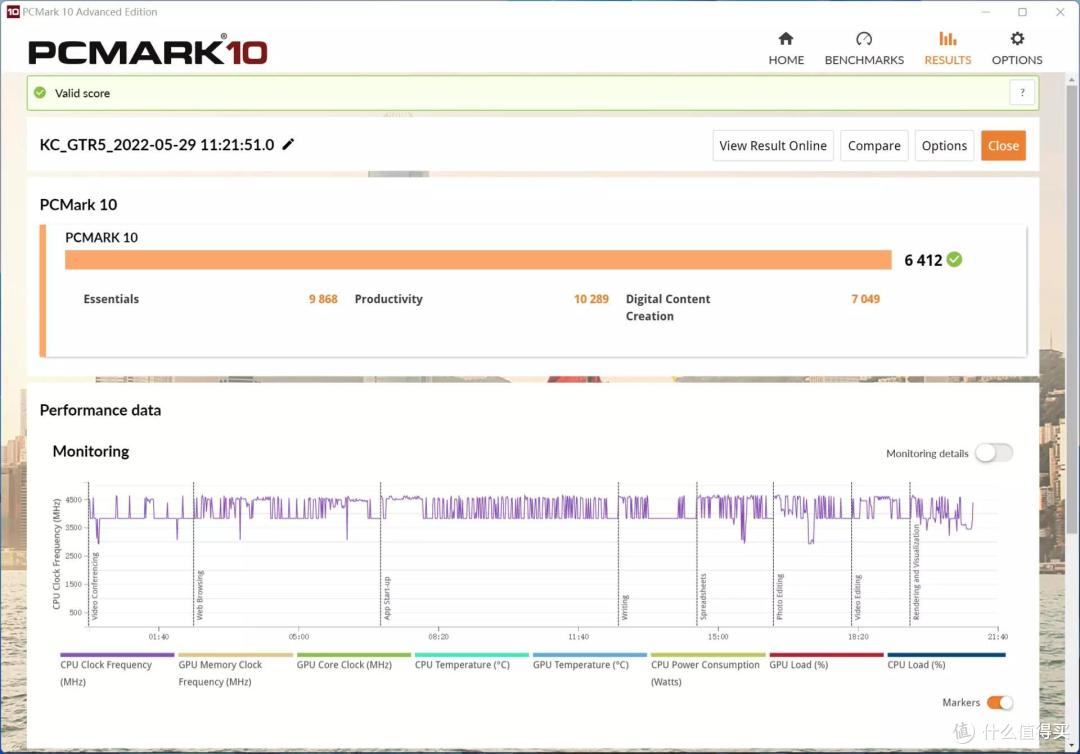The width and height of the screenshot is (1080, 754).
Task: Click the scroll-up arrow of scrollbar
Action: click(x=1071, y=80)
